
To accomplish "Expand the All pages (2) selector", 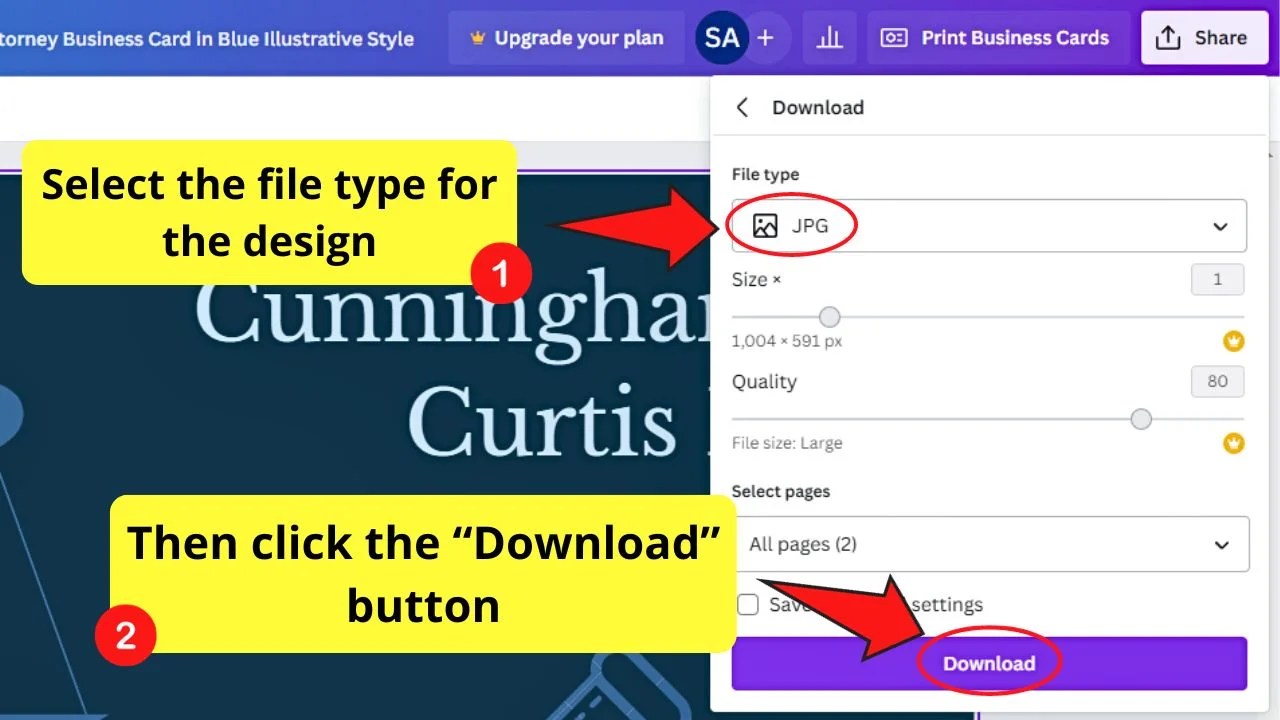I will coord(1220,544).
